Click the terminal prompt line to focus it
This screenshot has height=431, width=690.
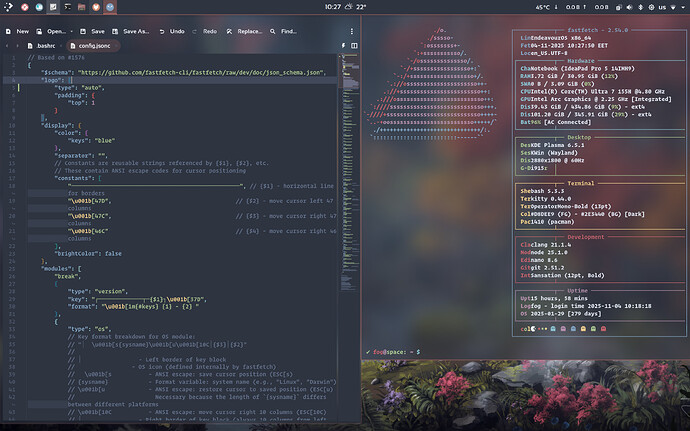400,352
